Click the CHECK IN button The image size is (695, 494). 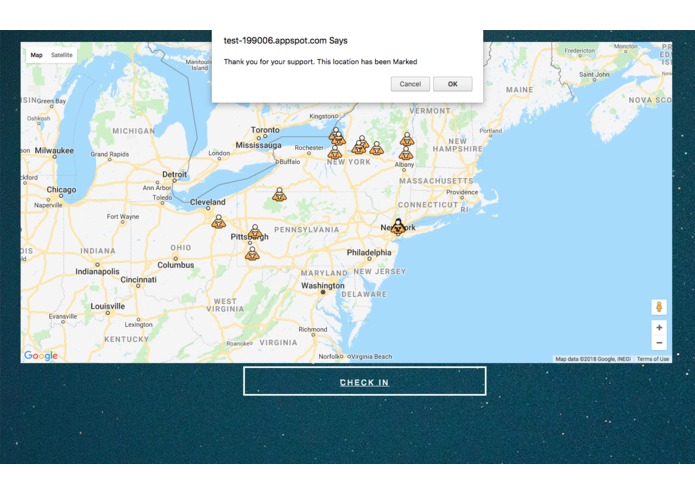click(x=364, y=381)
